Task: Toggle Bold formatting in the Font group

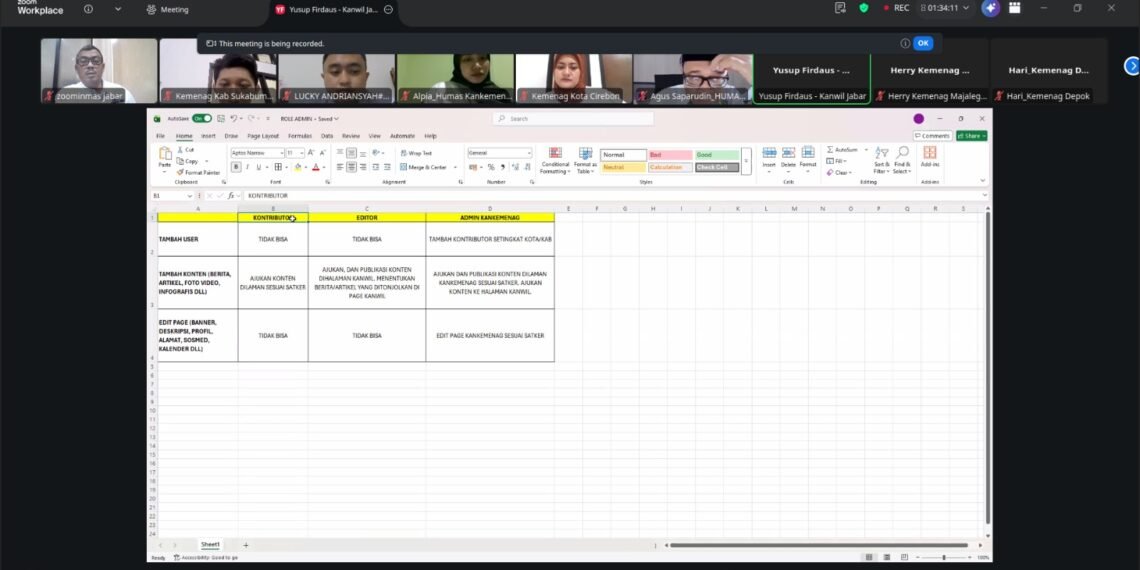Action: 236,167
